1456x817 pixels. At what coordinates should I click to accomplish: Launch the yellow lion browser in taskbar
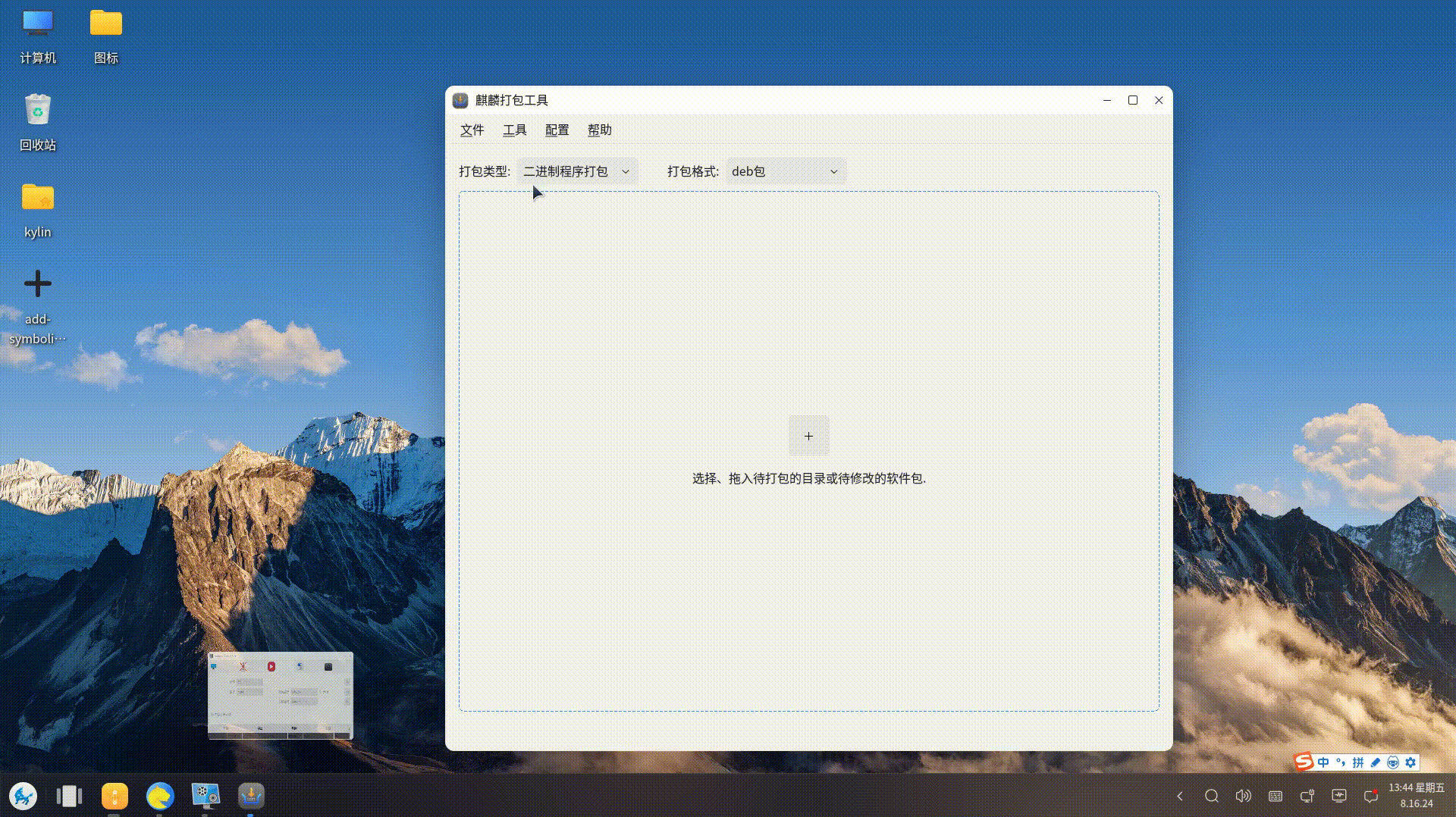pos(160,796)
